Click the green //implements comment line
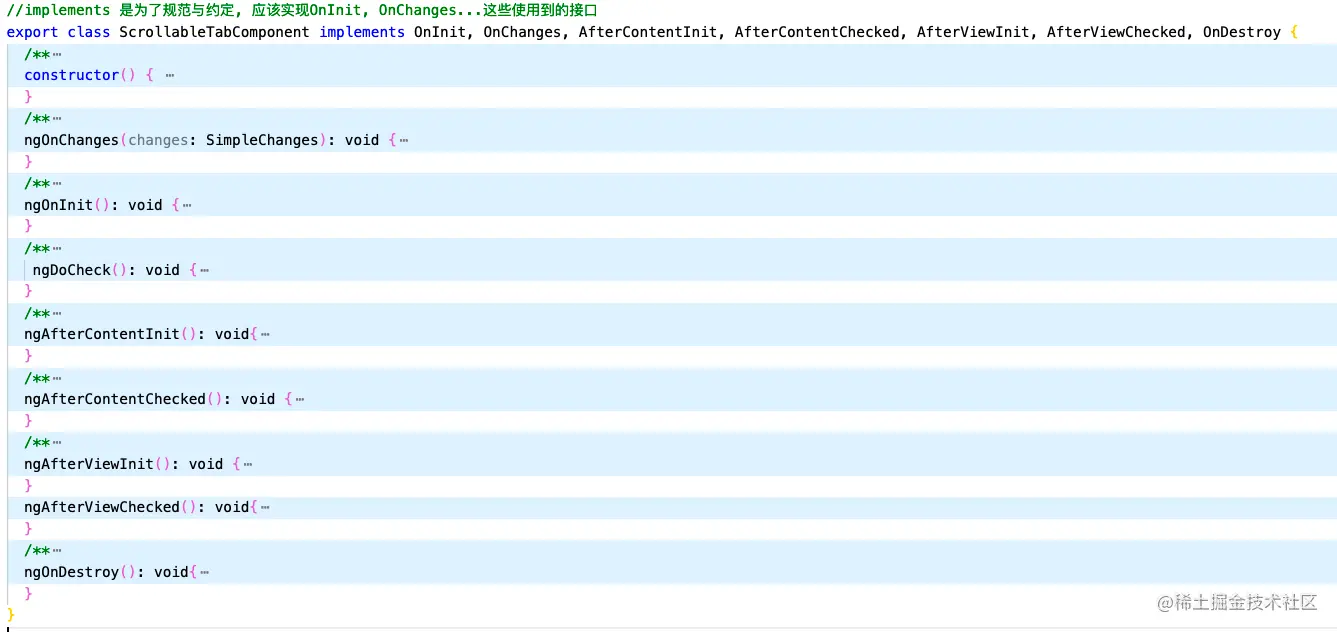 (x=301, y=10)
